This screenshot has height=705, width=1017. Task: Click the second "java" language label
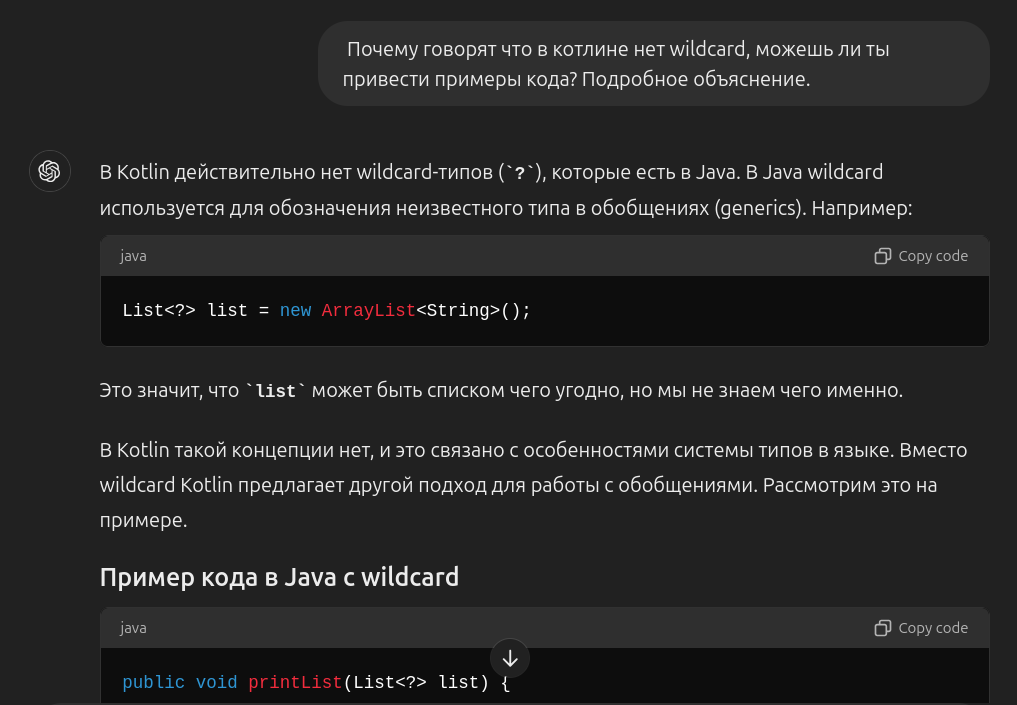(x=133, y=628)
